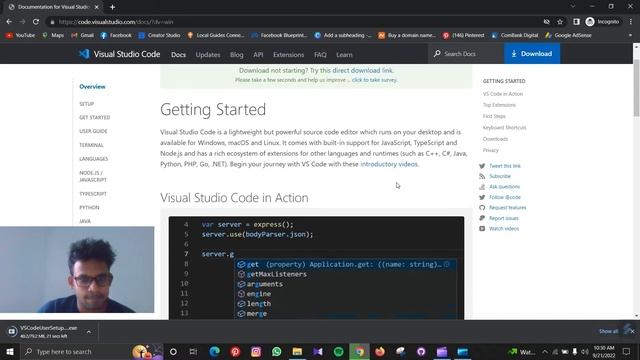Viewport: 640px width, 360px height.
Task: Reload the page with the refresh icon
Action: click(x=36, y=22)
